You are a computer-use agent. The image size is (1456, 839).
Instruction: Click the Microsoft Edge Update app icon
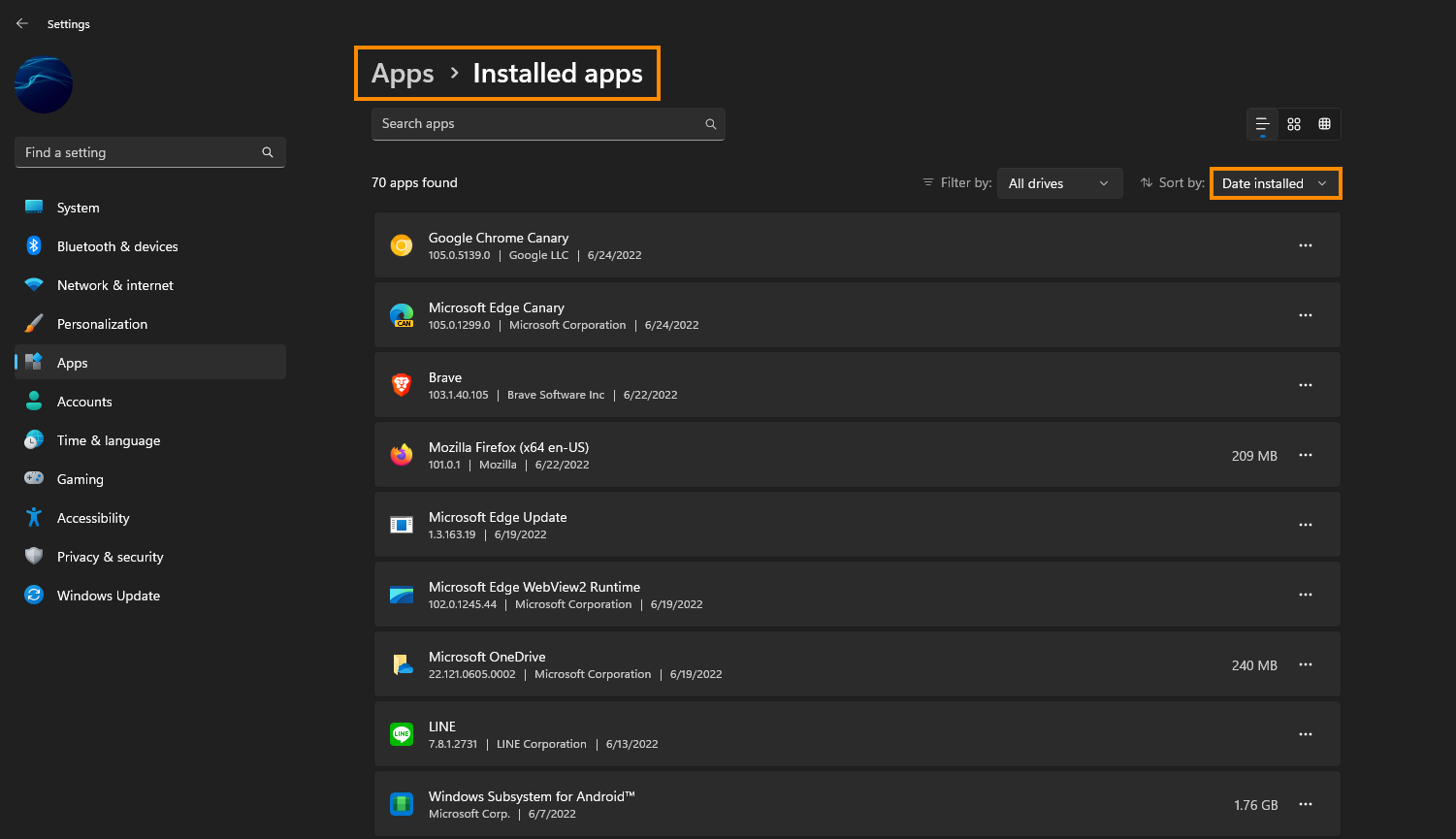(402, 525)
